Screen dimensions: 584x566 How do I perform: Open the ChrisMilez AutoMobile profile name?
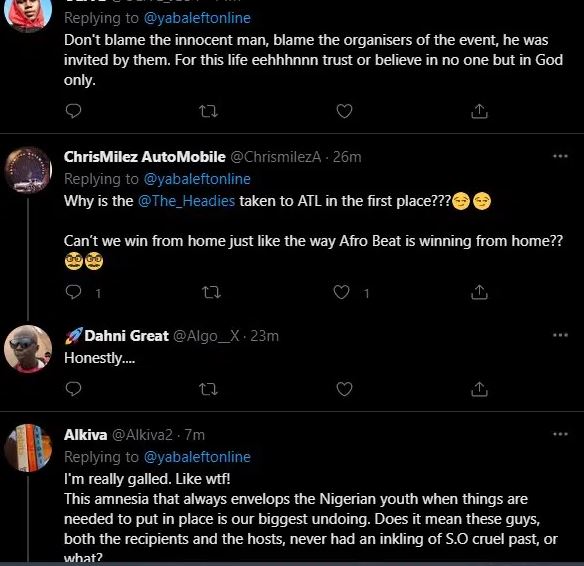coord(145,157)
